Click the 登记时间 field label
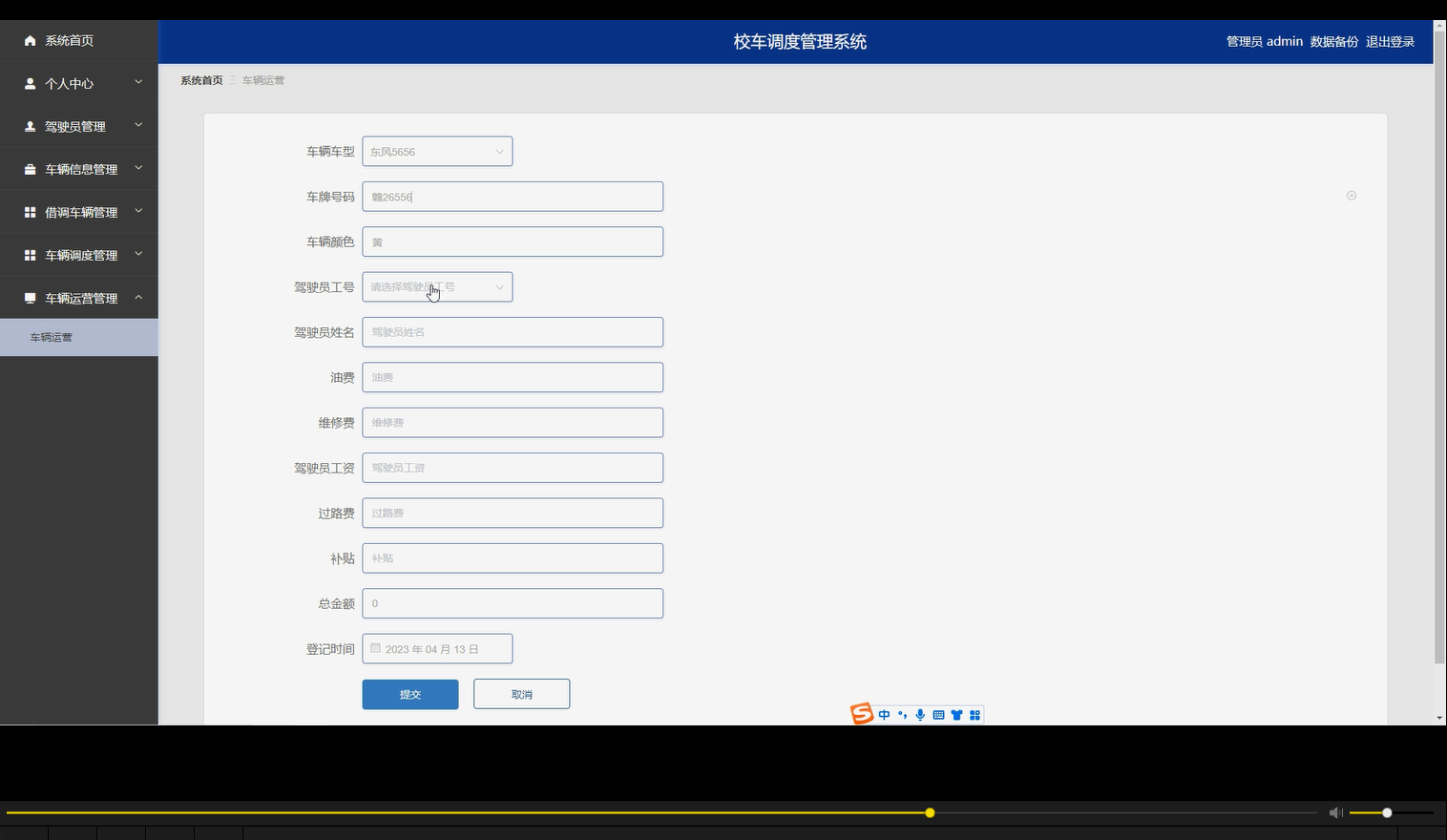 330,649
